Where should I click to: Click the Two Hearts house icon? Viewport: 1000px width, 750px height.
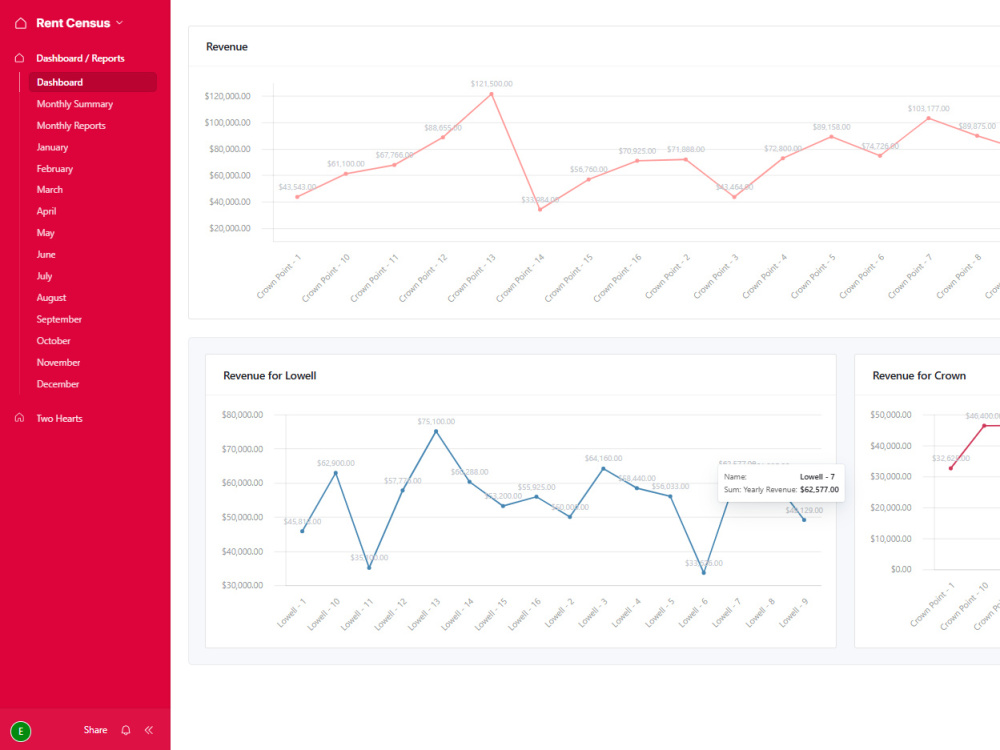20,418
